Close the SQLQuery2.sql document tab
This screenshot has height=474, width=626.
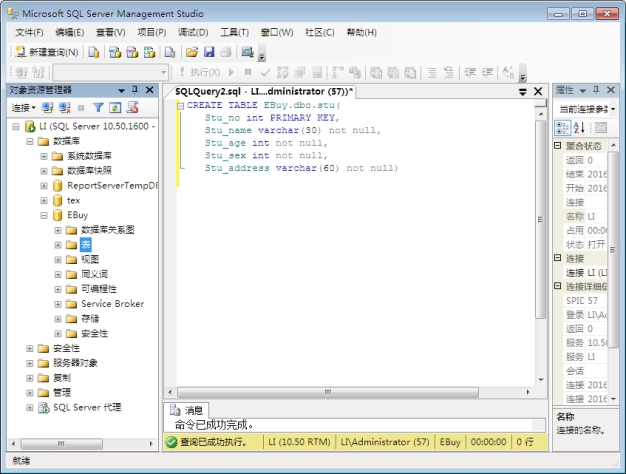[538, 91]
